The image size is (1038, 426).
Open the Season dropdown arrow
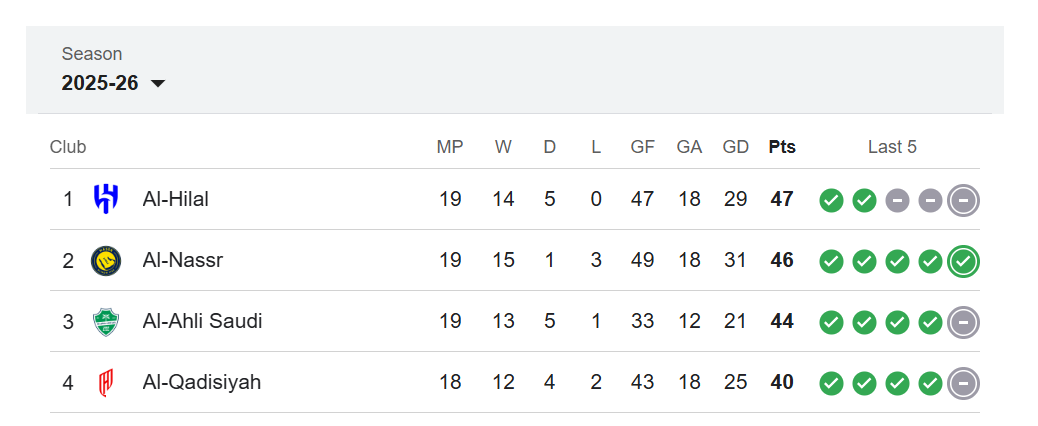(158, 84)
